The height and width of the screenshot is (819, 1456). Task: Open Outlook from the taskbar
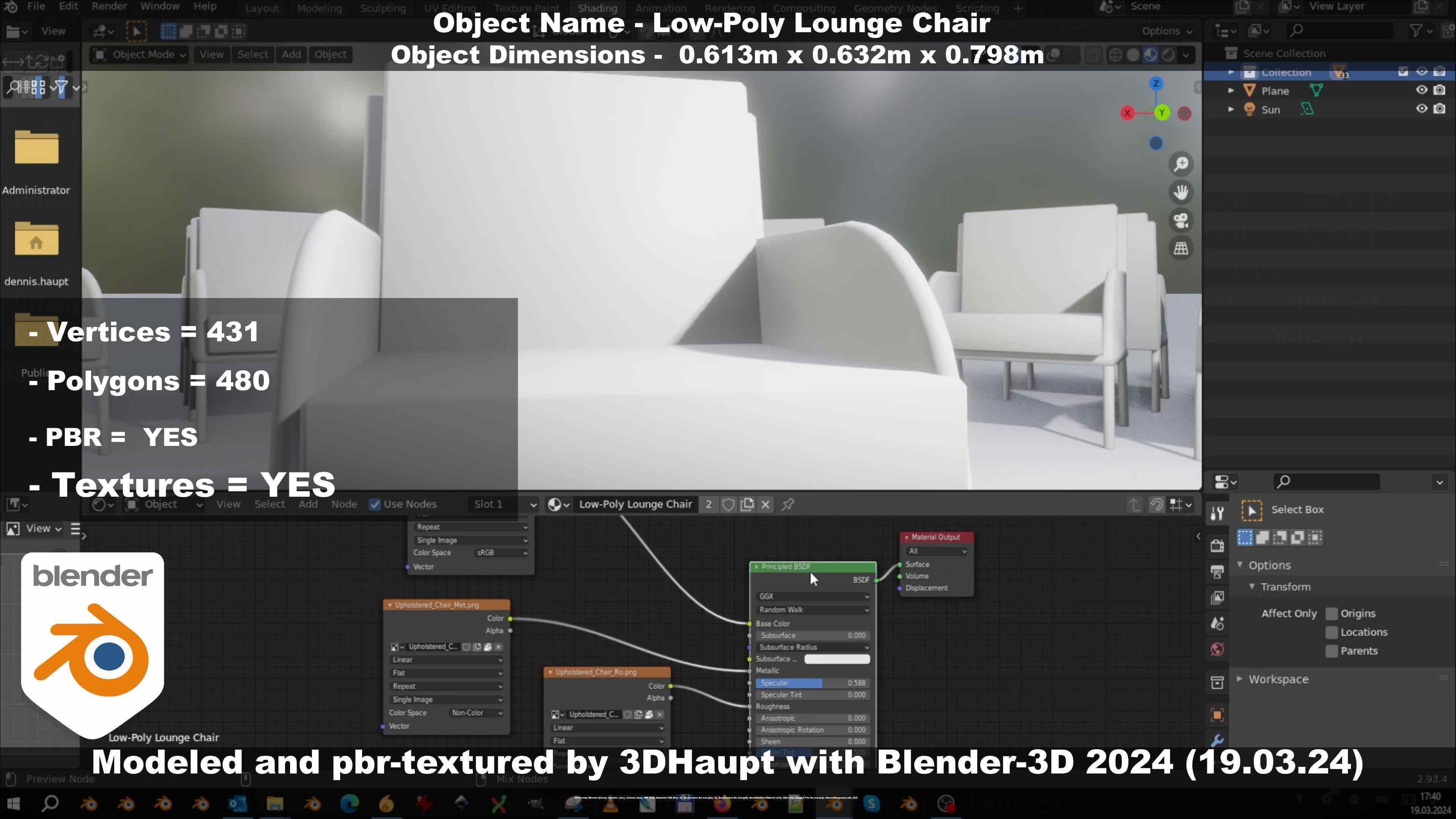click(x=237, y=803)
